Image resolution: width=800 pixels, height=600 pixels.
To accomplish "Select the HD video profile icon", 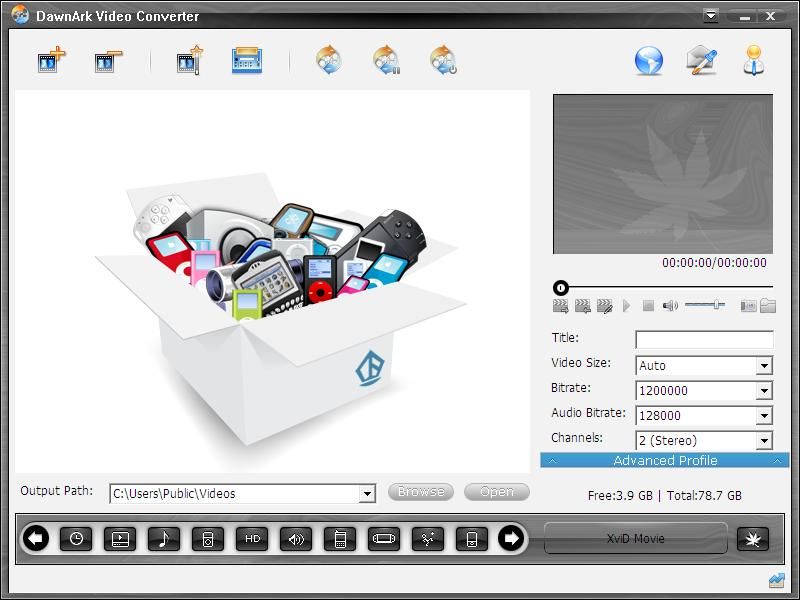I will click(252, 539).
